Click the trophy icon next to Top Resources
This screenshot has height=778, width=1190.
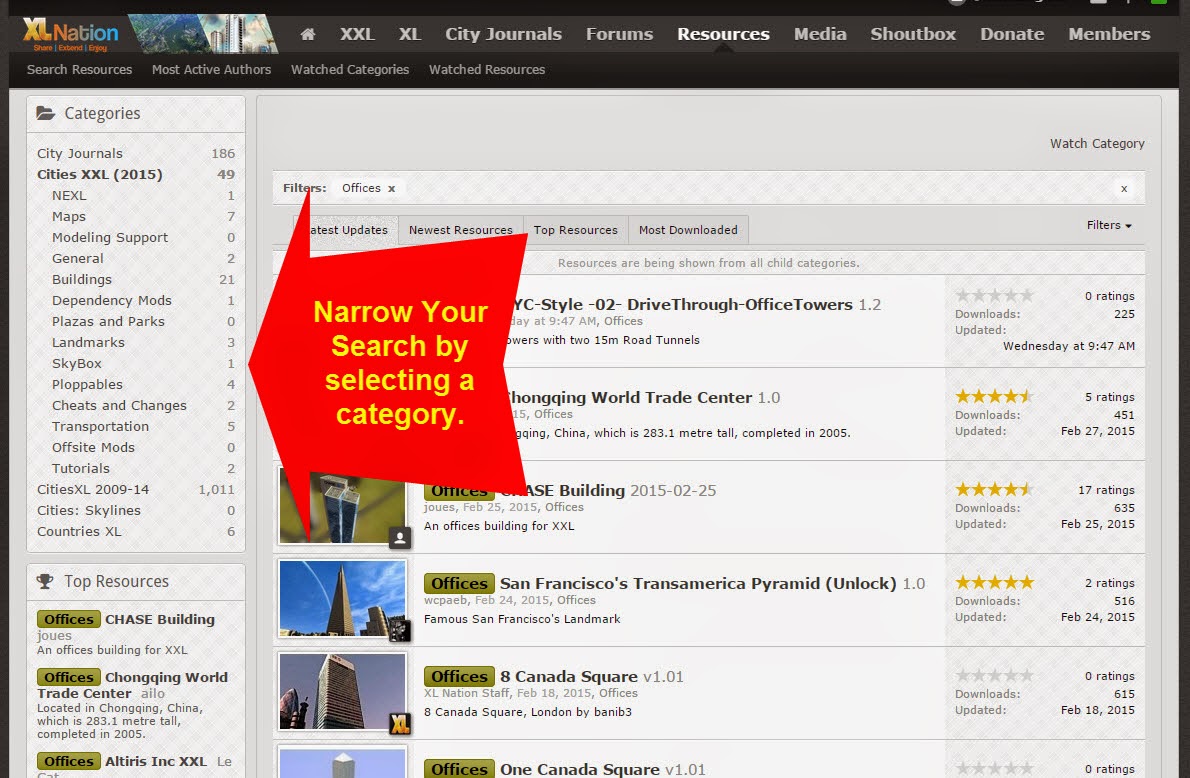click(47, 581)
